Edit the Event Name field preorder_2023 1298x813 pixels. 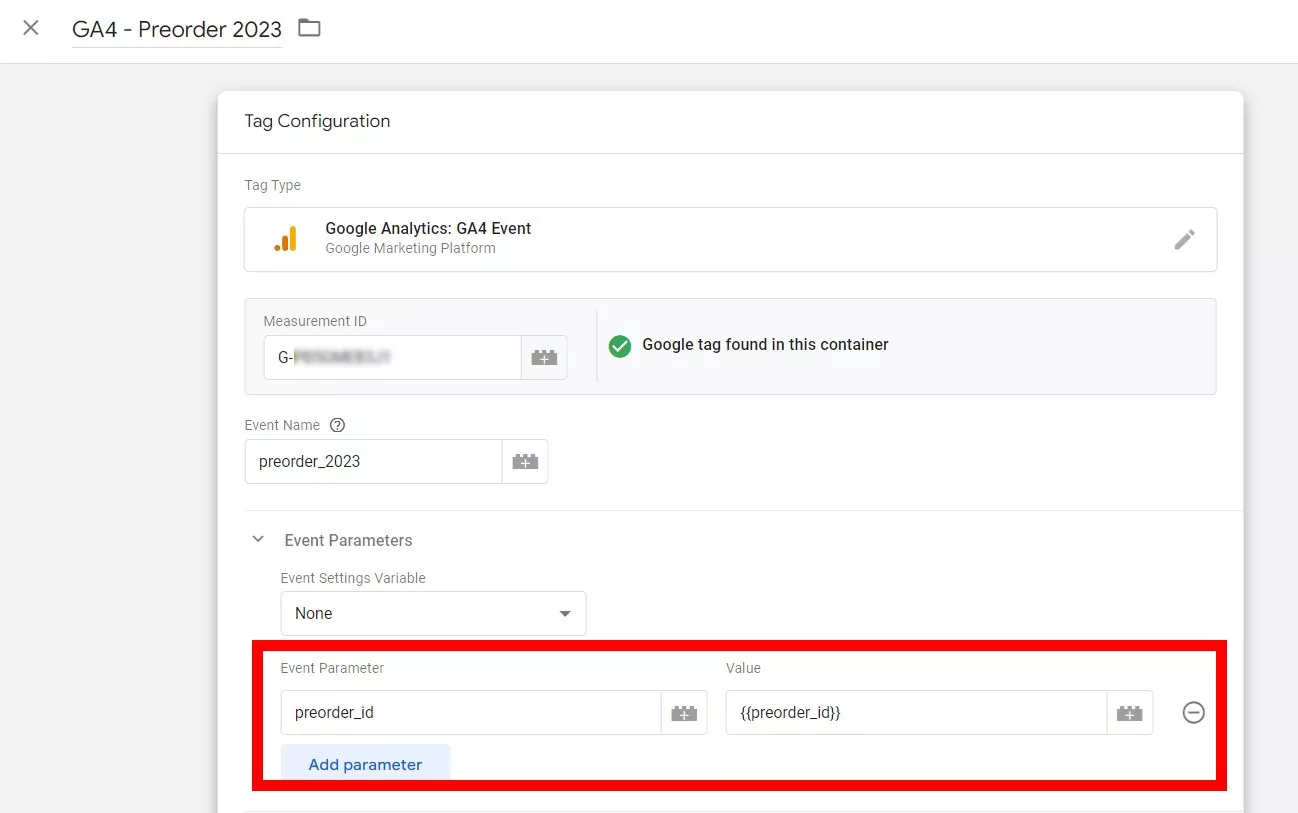tap(373, 462)
